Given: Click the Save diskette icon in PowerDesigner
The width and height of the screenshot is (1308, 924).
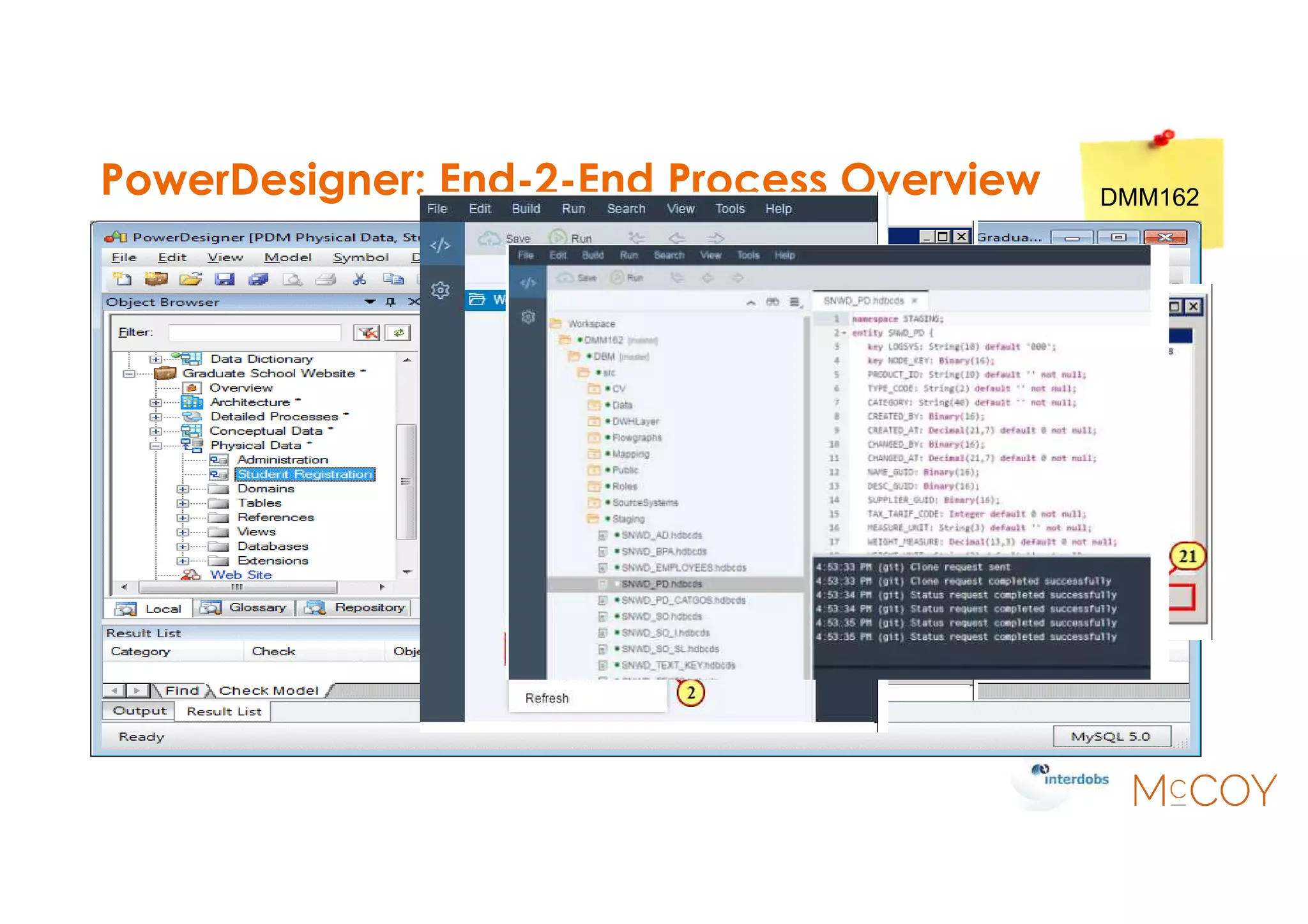Looking at the screenshot, I should coord(224,278).
